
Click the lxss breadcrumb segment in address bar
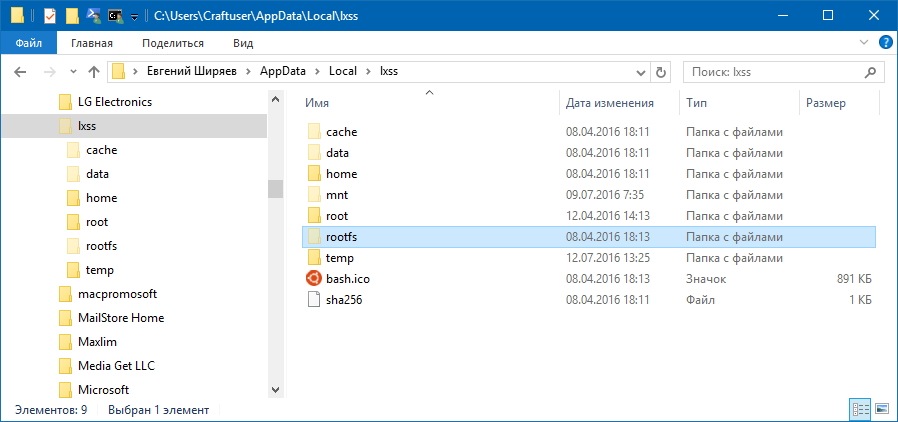coord(389,72)
